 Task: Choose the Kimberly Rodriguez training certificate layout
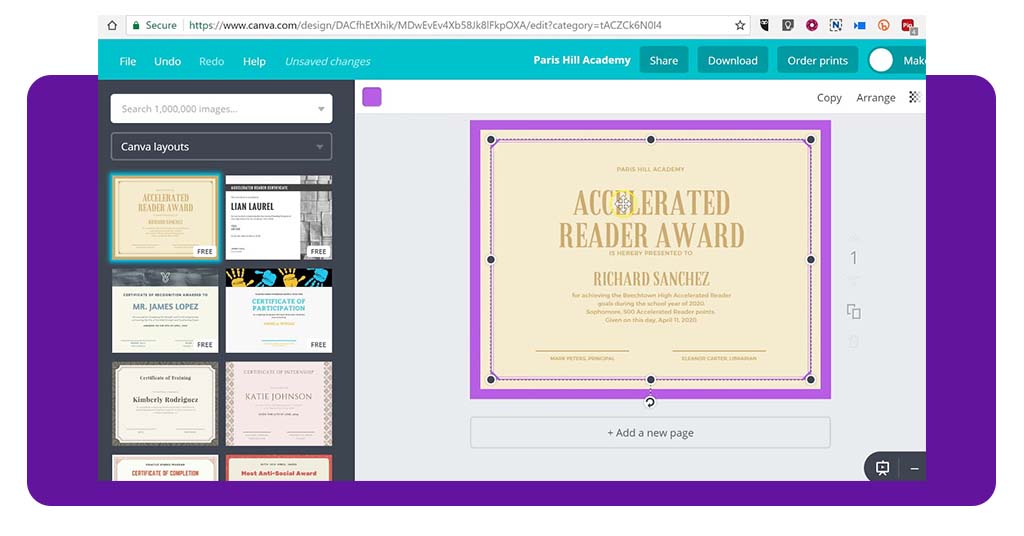(165, 403)
